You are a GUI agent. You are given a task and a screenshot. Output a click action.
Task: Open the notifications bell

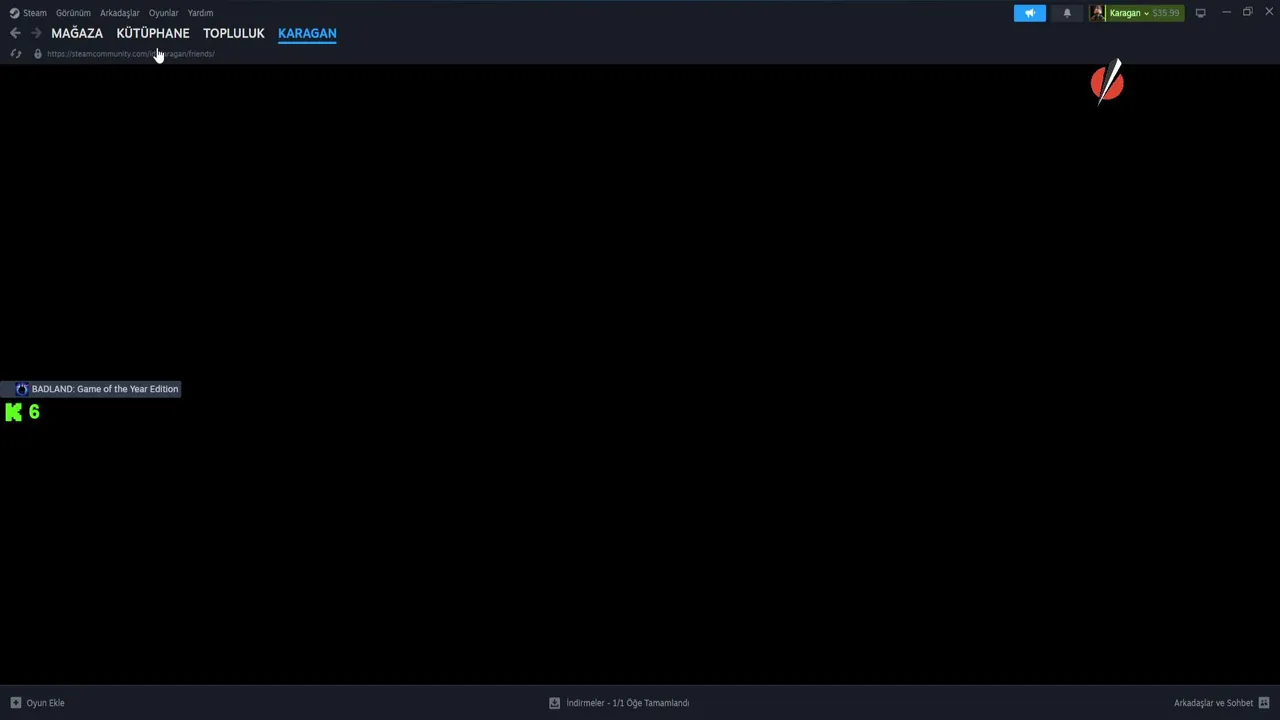pos(1067,13)
